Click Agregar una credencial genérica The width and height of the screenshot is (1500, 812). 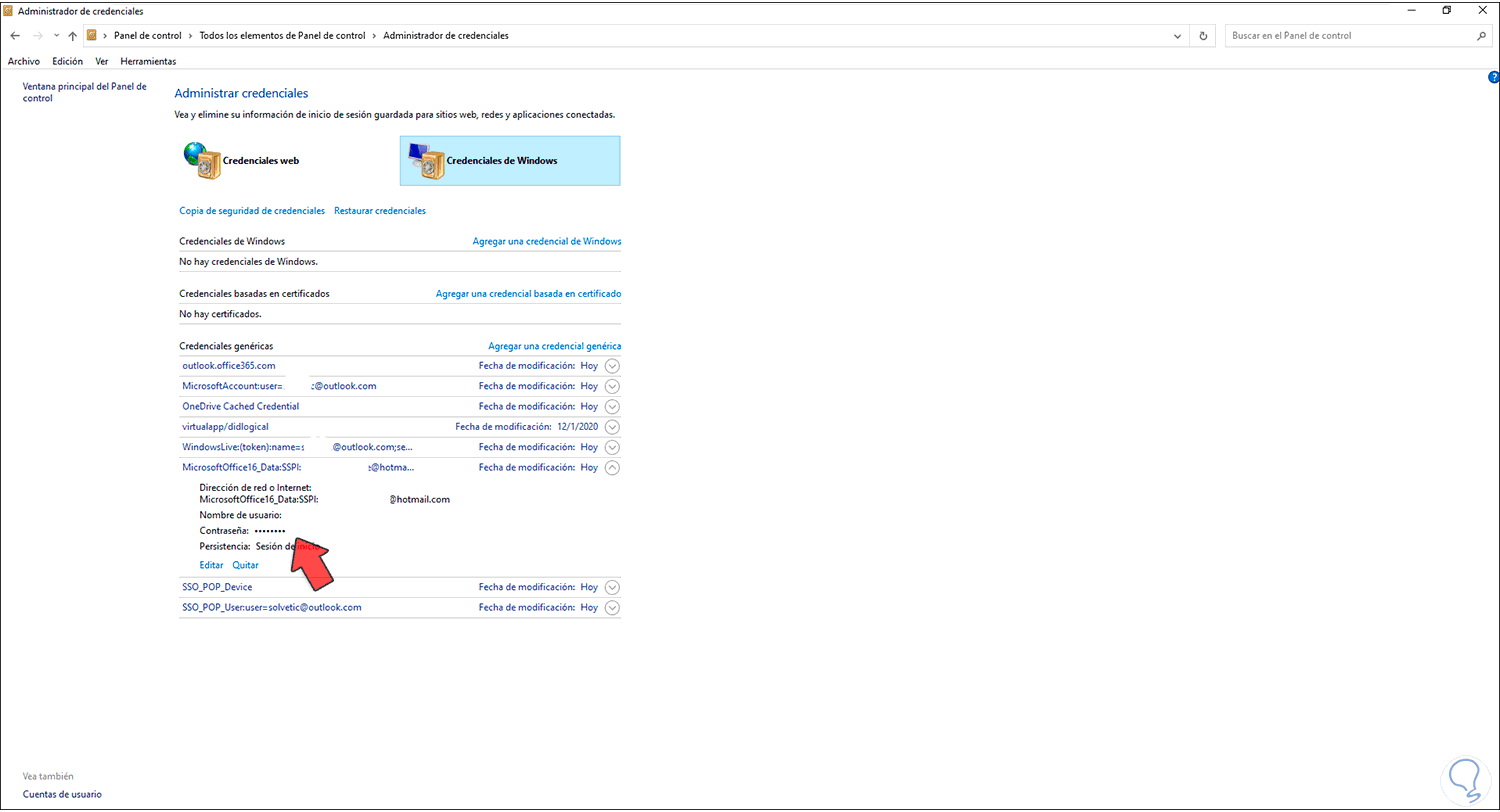pyautogui.click(x=555, y=346)
